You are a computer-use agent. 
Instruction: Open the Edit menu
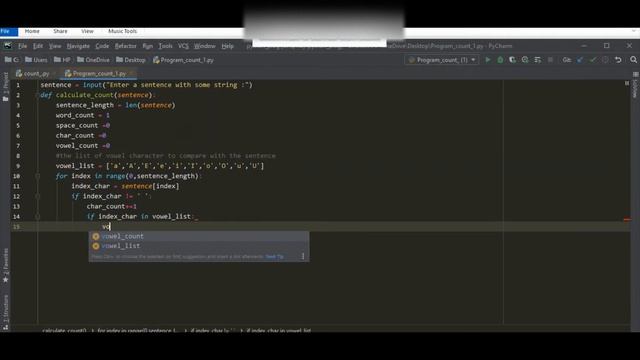(x=38, y=46)
